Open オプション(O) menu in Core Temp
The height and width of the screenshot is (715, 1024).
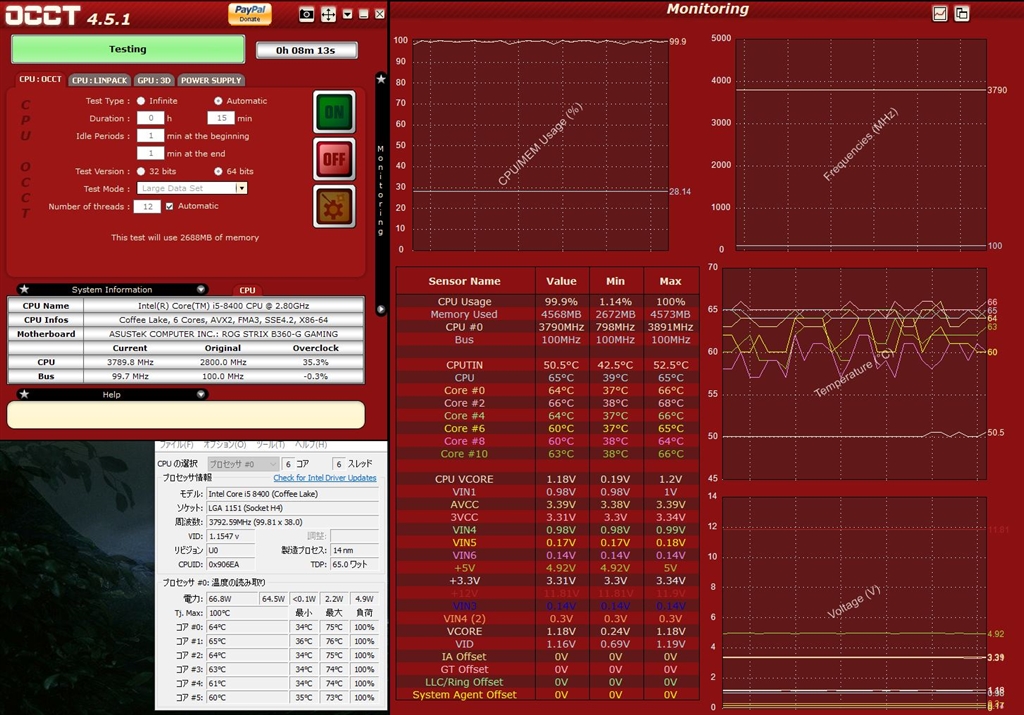[x=225, y=444]
